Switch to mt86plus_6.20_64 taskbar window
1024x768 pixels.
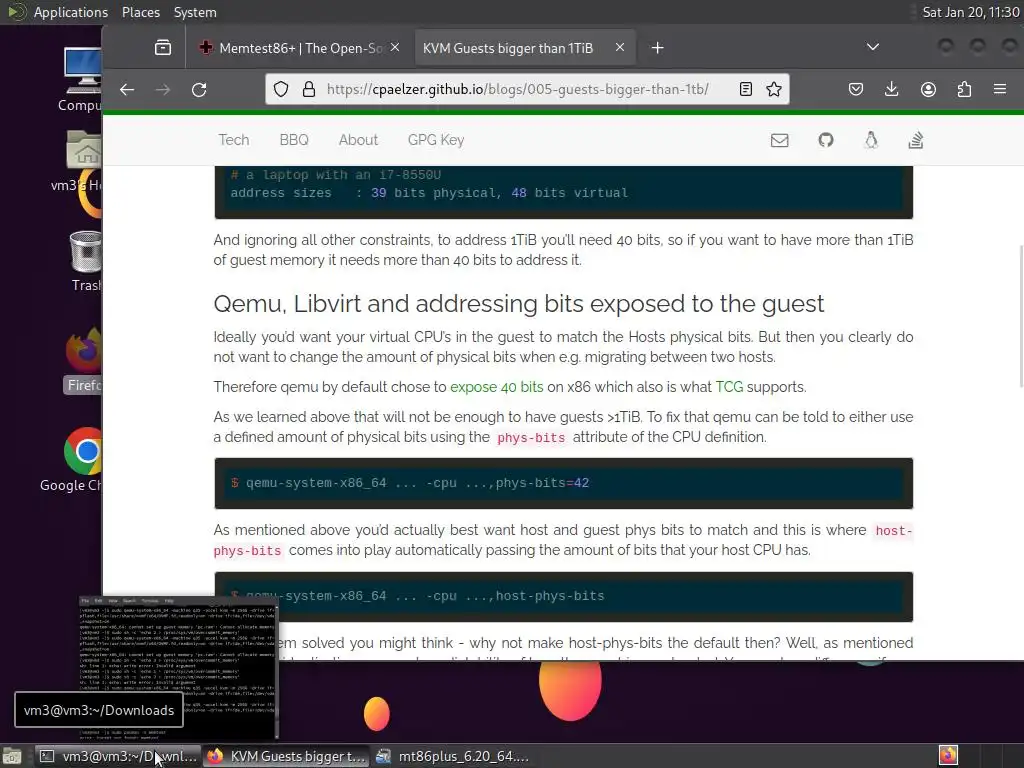(x=453, y=756)
